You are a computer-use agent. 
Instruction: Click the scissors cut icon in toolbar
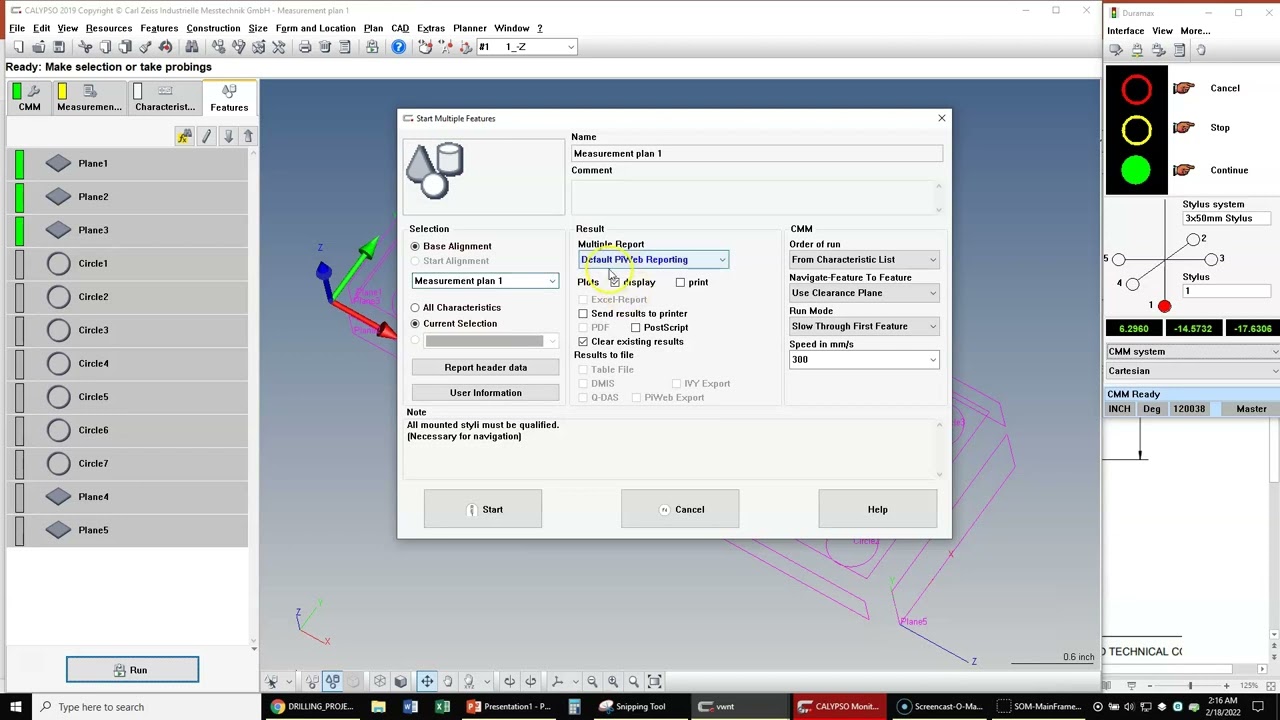tap(85, 47)
